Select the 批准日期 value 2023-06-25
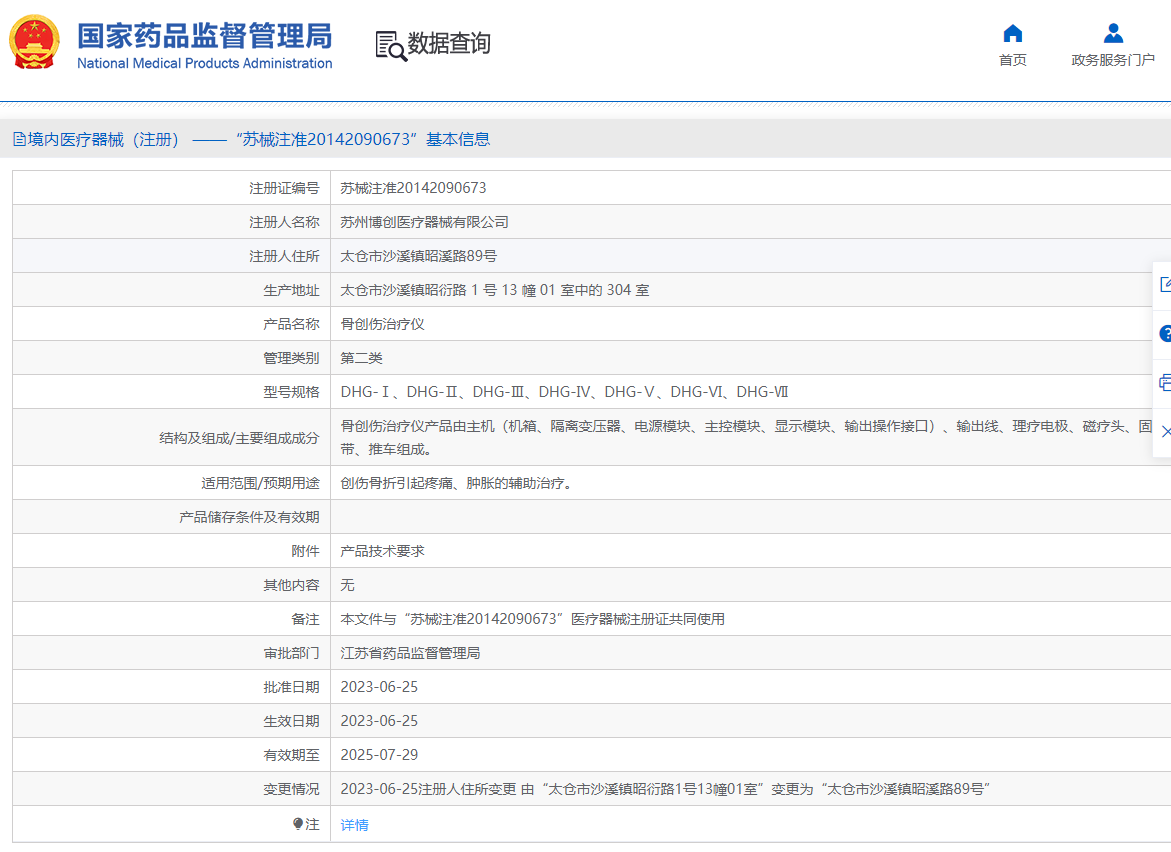Screen dimensions: 1171x852 click(x=379, y=687)
